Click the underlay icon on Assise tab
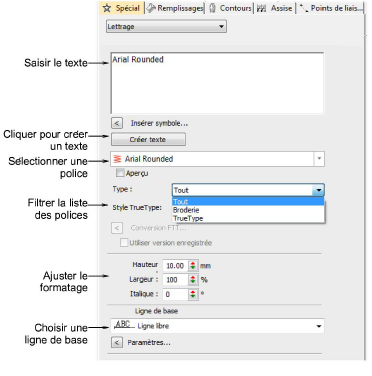372x376 pixels. point(262,9)
